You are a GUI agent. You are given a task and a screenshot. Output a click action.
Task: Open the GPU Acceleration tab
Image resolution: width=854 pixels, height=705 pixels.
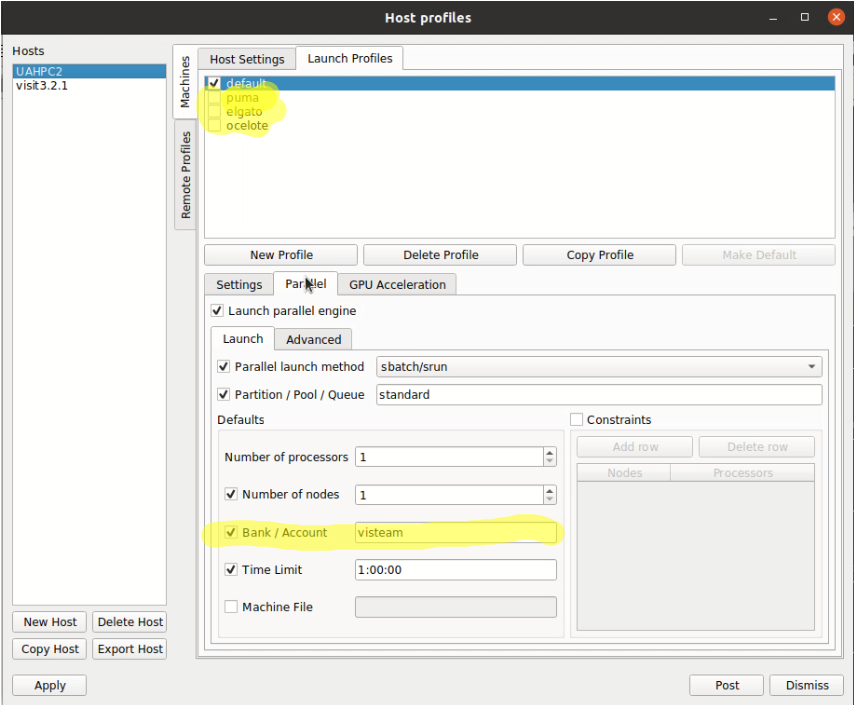tap(397, 284)
